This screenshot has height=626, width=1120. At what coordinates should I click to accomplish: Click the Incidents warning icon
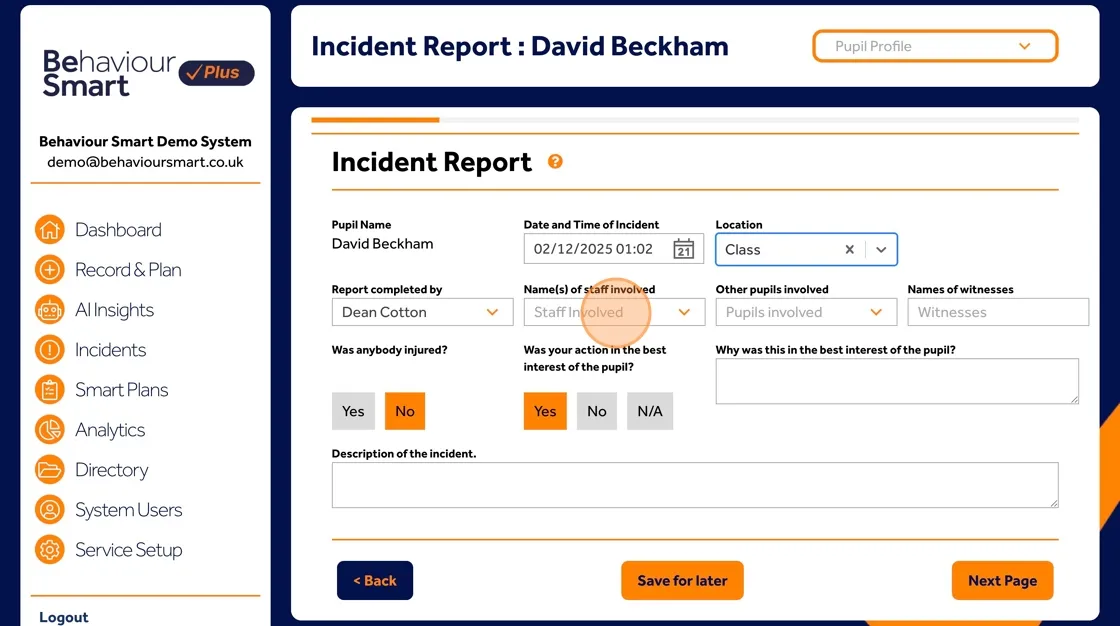[x=49, y=350]
